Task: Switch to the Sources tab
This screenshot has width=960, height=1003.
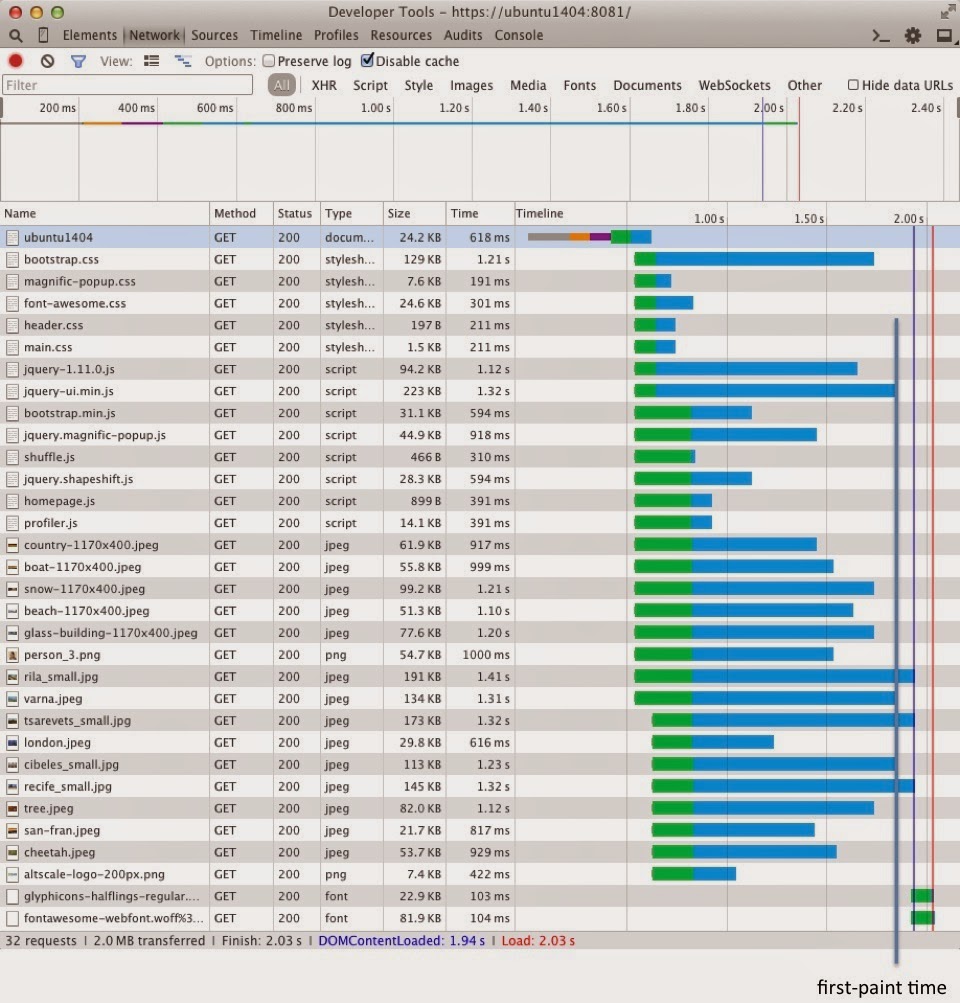Action: pyautogui.click(x=214, y=35)
